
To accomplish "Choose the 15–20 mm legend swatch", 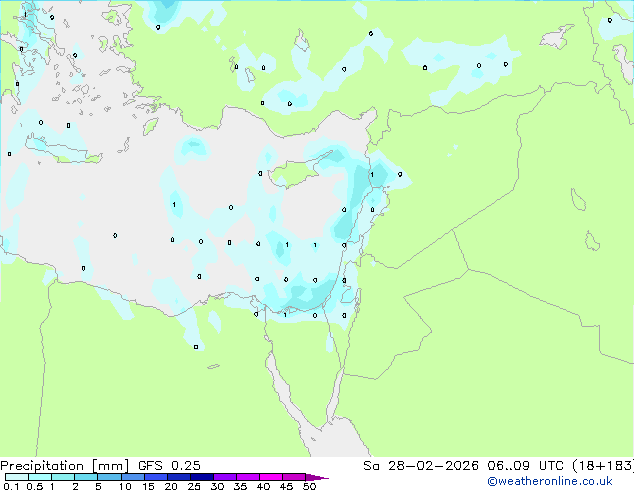I will [155, 477].
